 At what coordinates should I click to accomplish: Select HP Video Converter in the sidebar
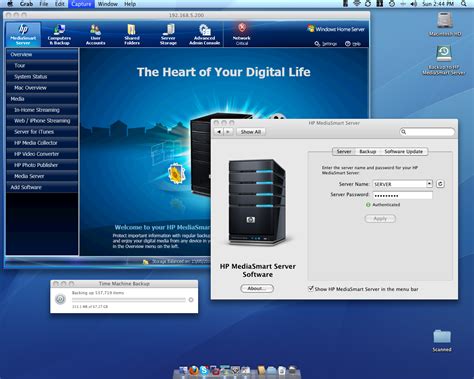click(42, 154)
